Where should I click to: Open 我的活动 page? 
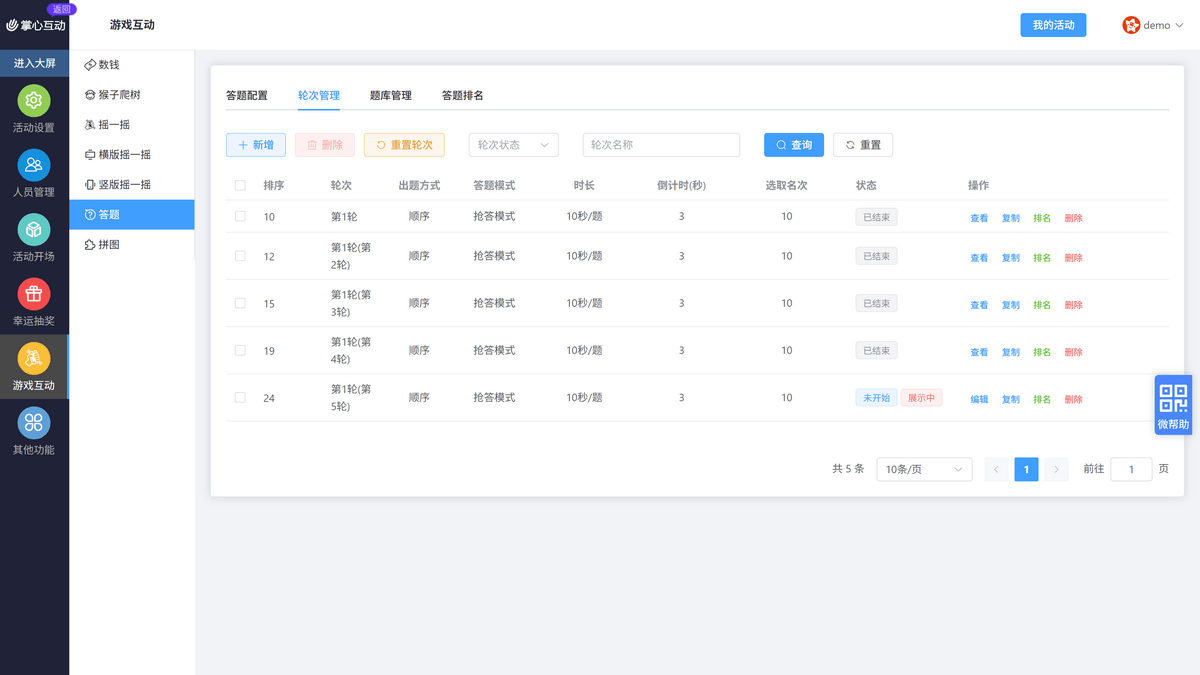pyautogui.click(x=1053, y=25)
